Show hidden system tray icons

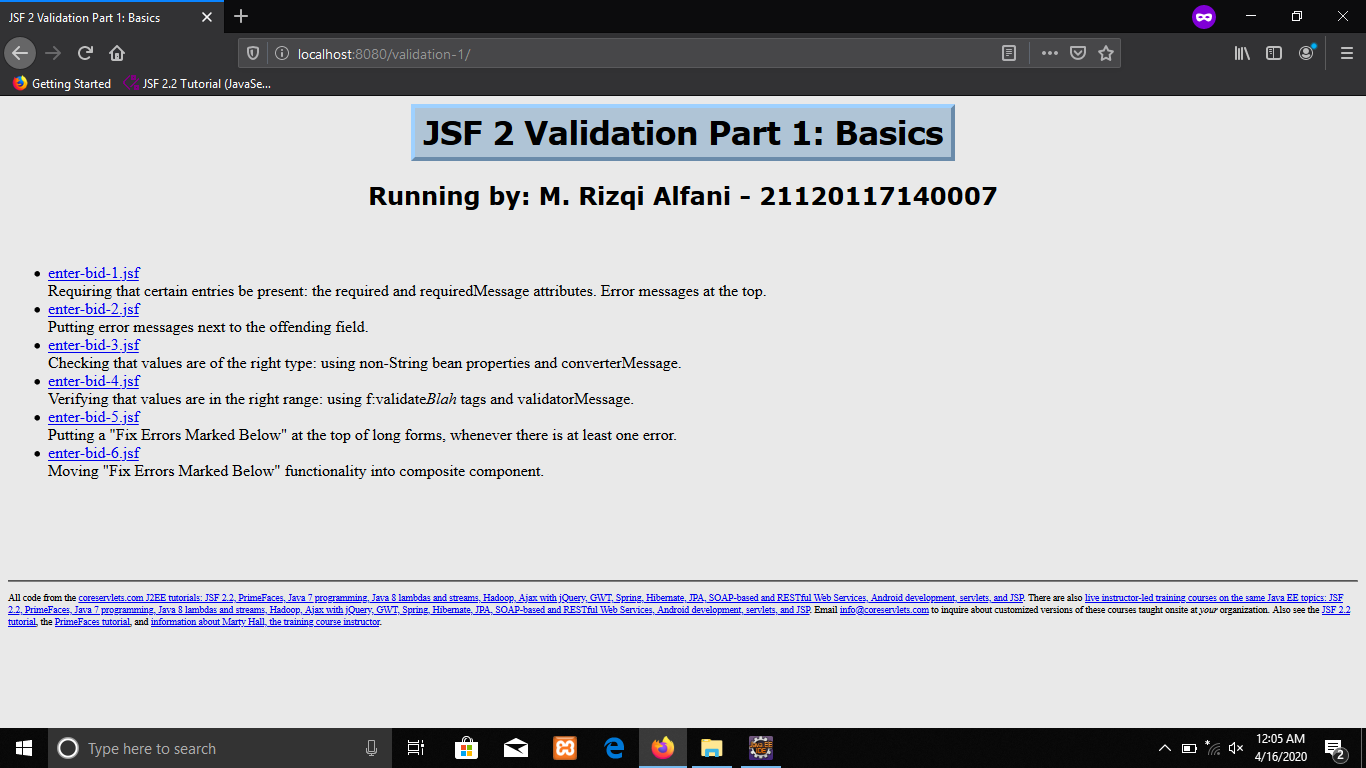[x=1164, y=748]
